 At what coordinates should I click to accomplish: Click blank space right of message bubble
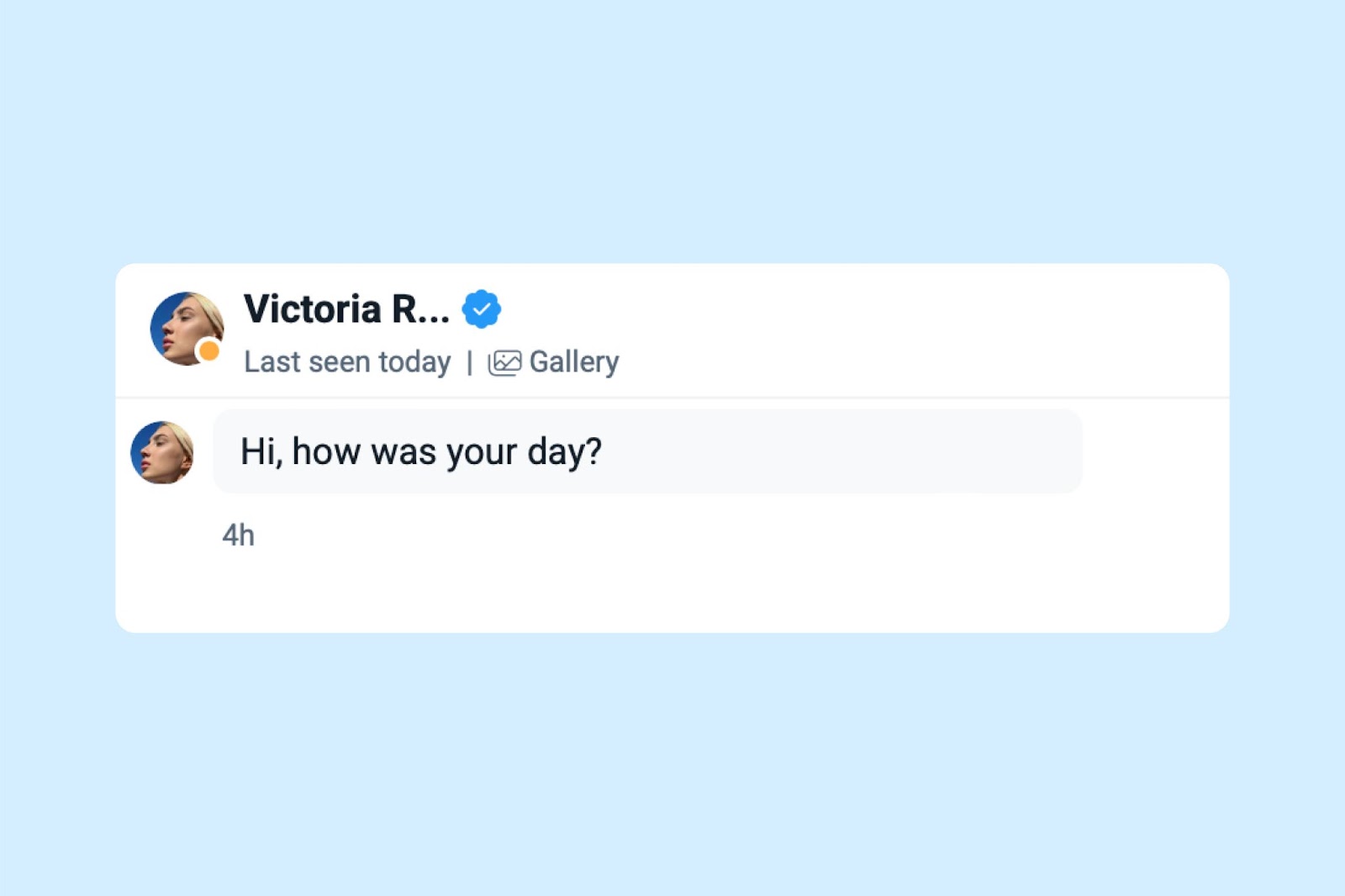(1155, 451)
